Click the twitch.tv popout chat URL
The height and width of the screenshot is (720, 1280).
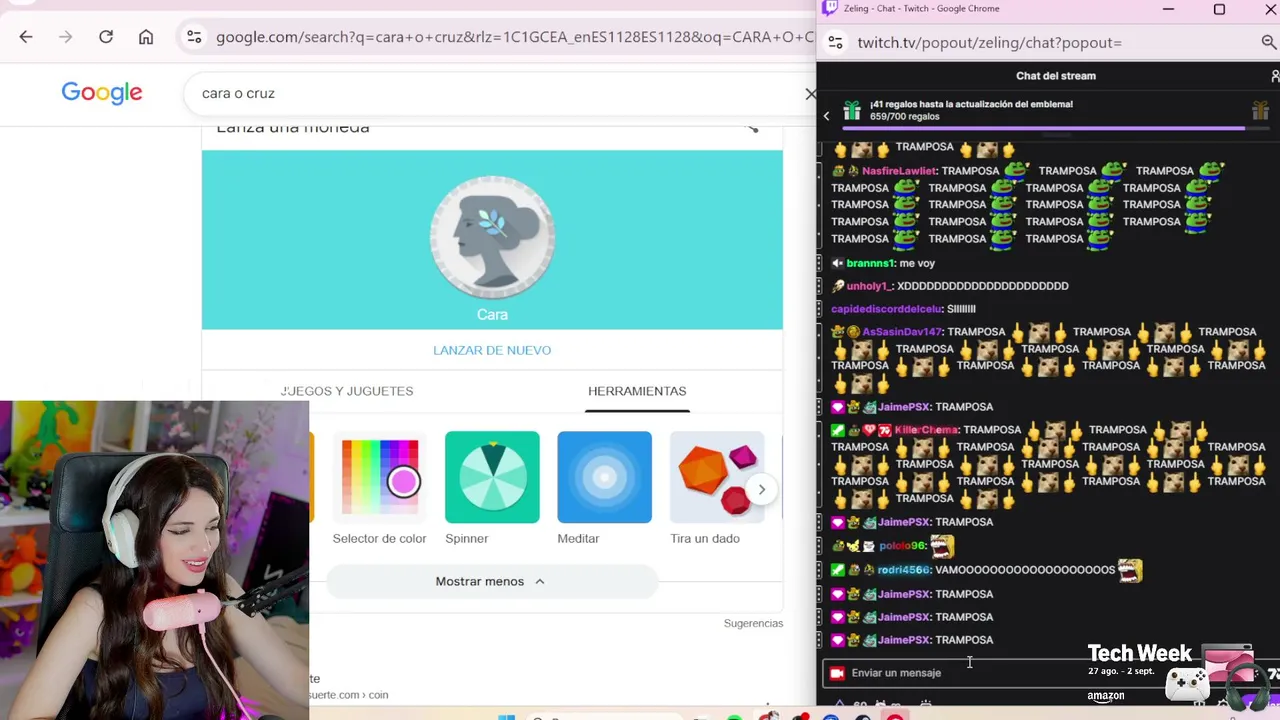click(989, 42)
